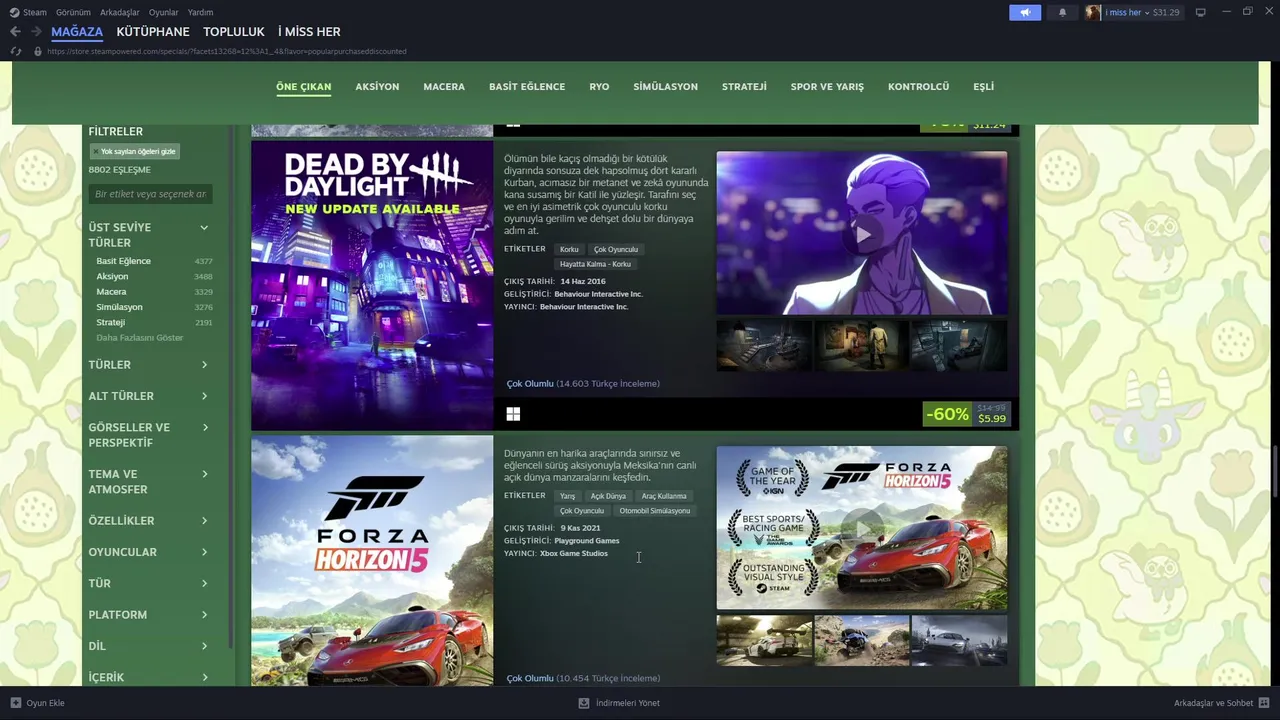Click the 'Hayatta Kalma - Korku' tag
Image resolution: width=1280 pixels, height=720 pixels.
595,264
